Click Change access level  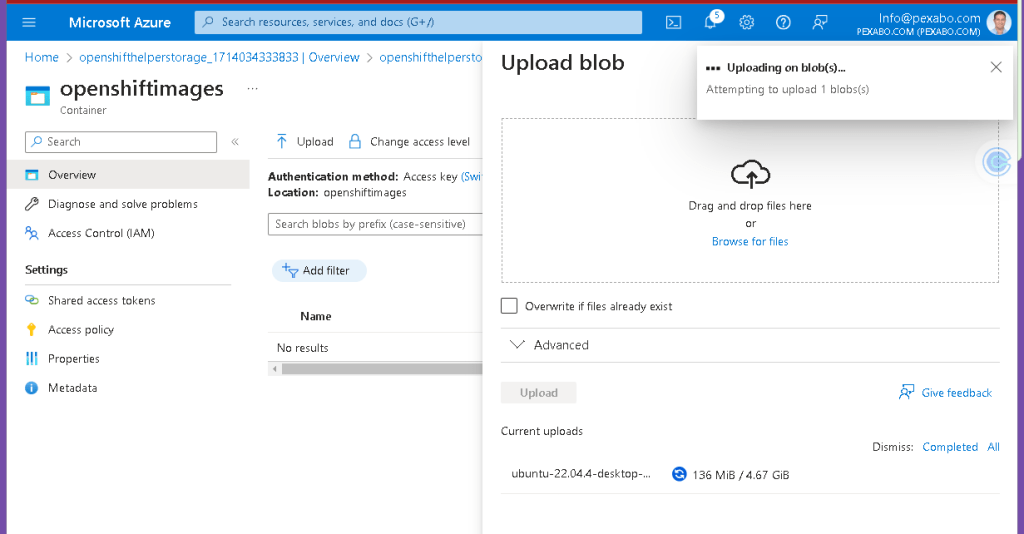point(409,142)
